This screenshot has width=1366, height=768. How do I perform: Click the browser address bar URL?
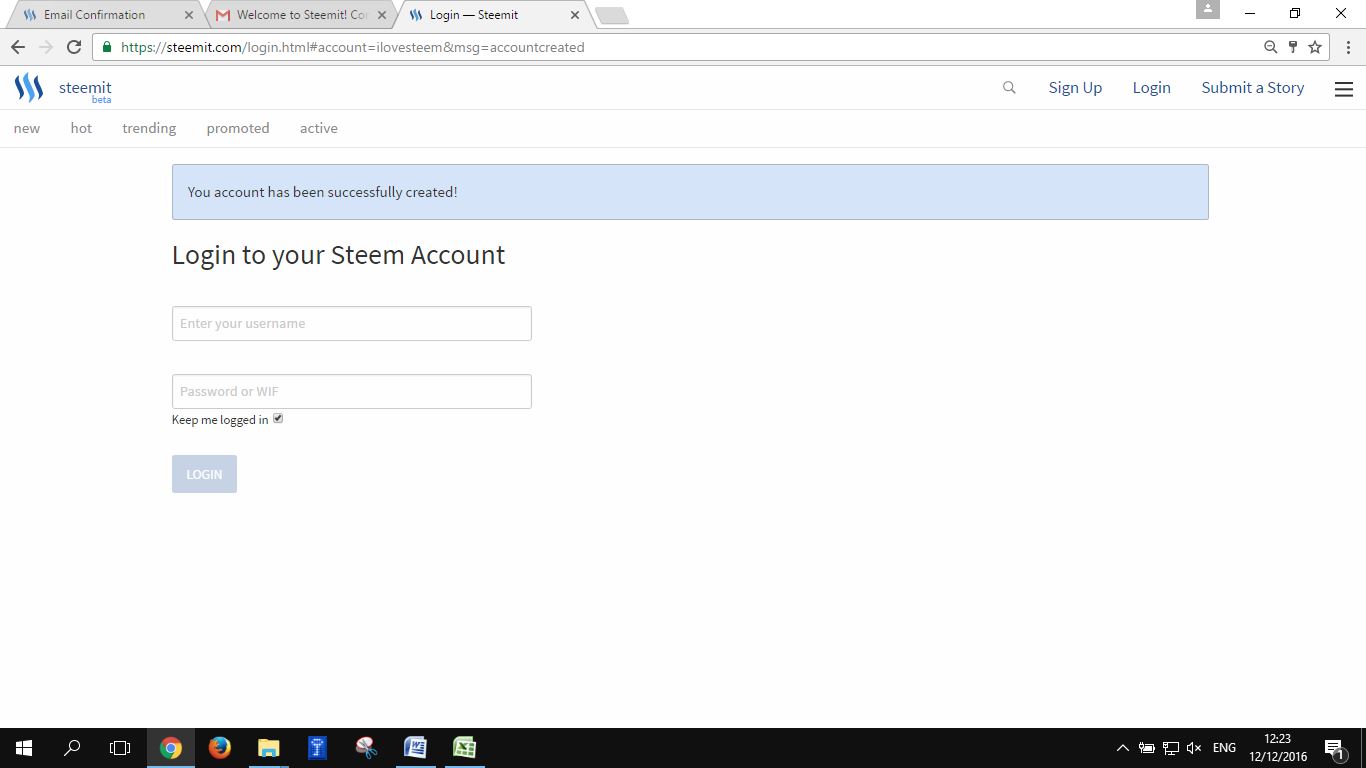(x=353, y=47)
